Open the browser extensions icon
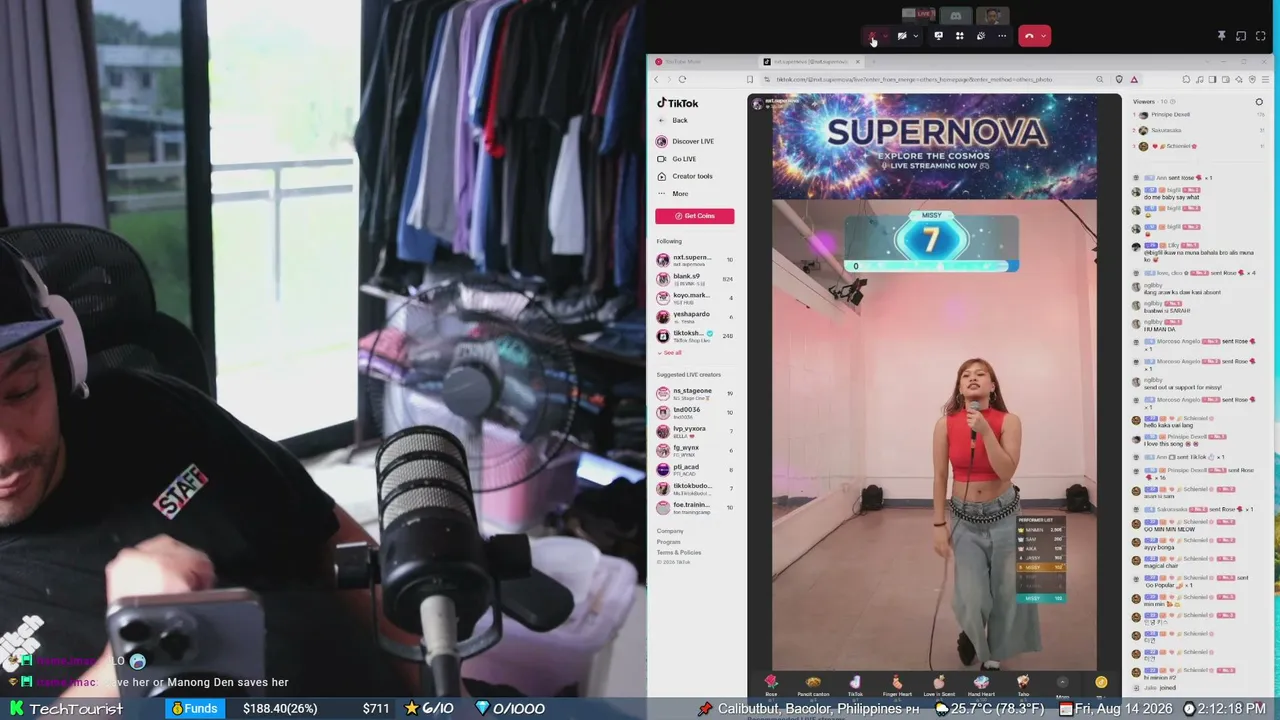The height and width of the screenshot is (720, 1280). (x=1186, y=80)
